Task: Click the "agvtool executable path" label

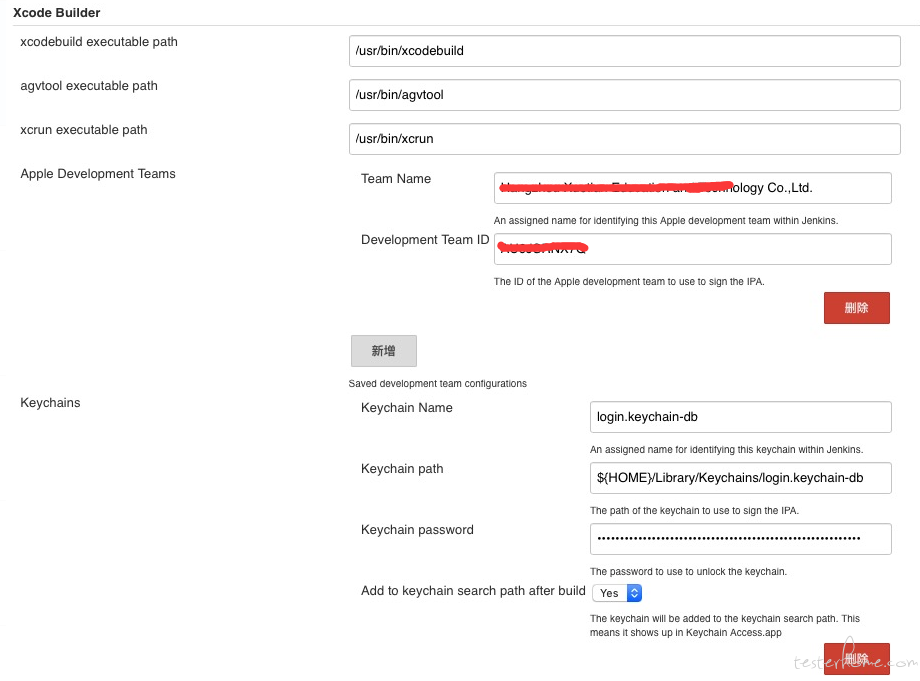Action: 89,86
